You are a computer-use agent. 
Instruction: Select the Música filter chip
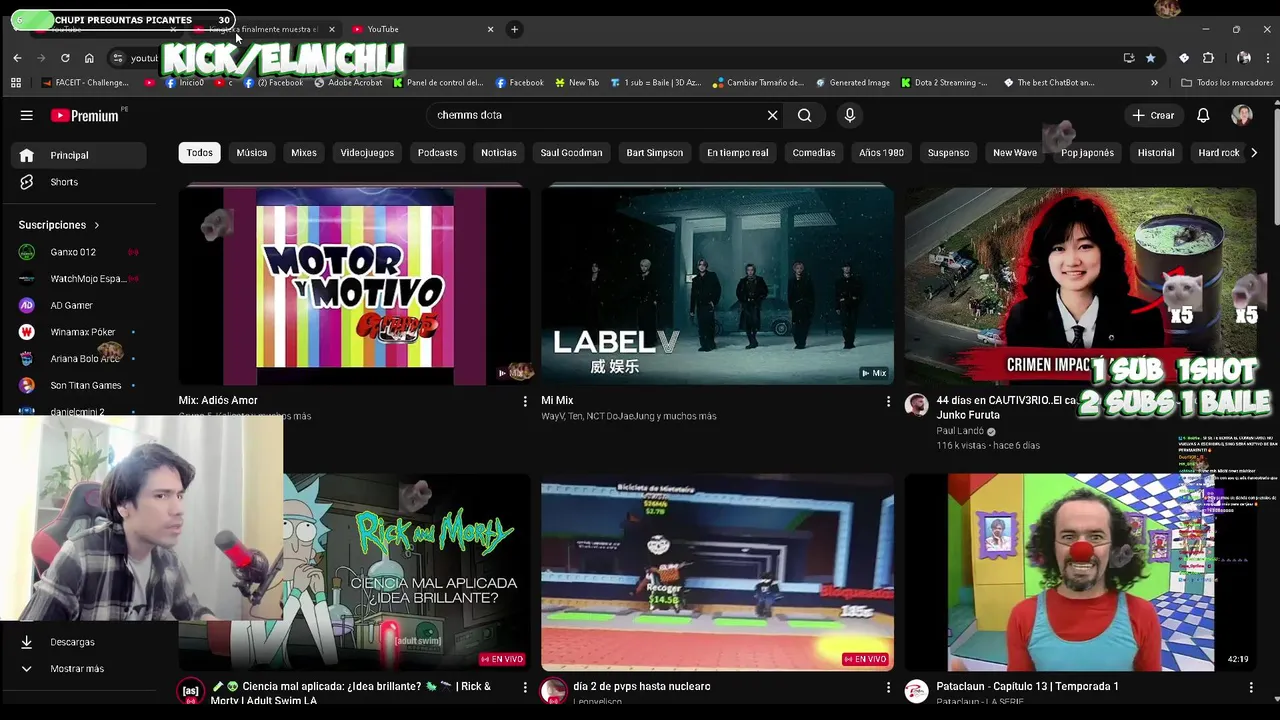pos(251,153)
